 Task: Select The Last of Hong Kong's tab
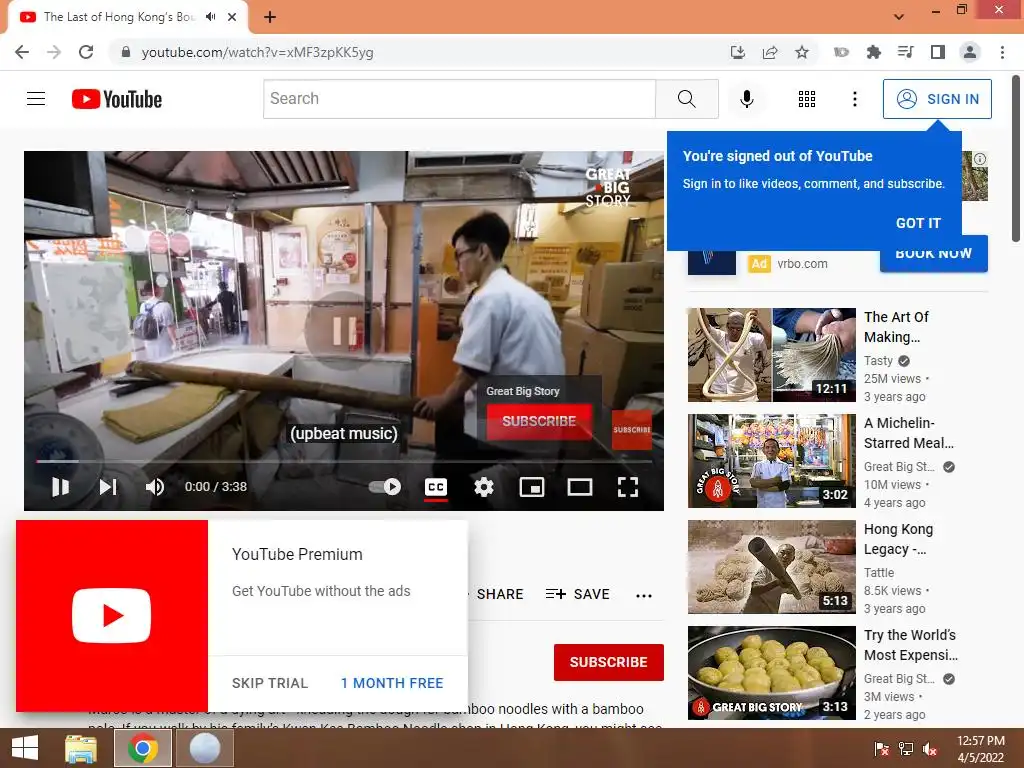118,17
